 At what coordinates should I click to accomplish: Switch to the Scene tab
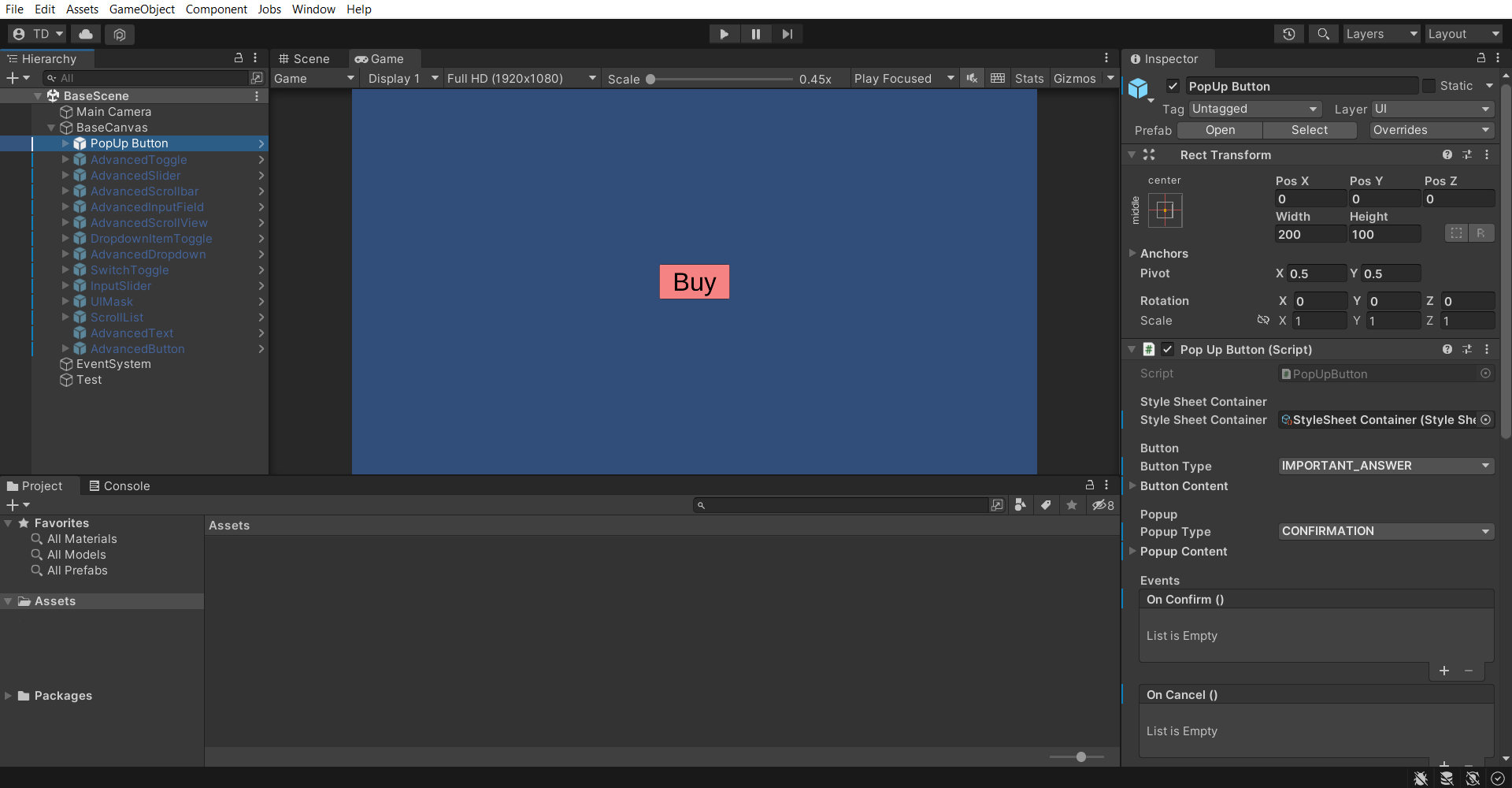point(304,58)
